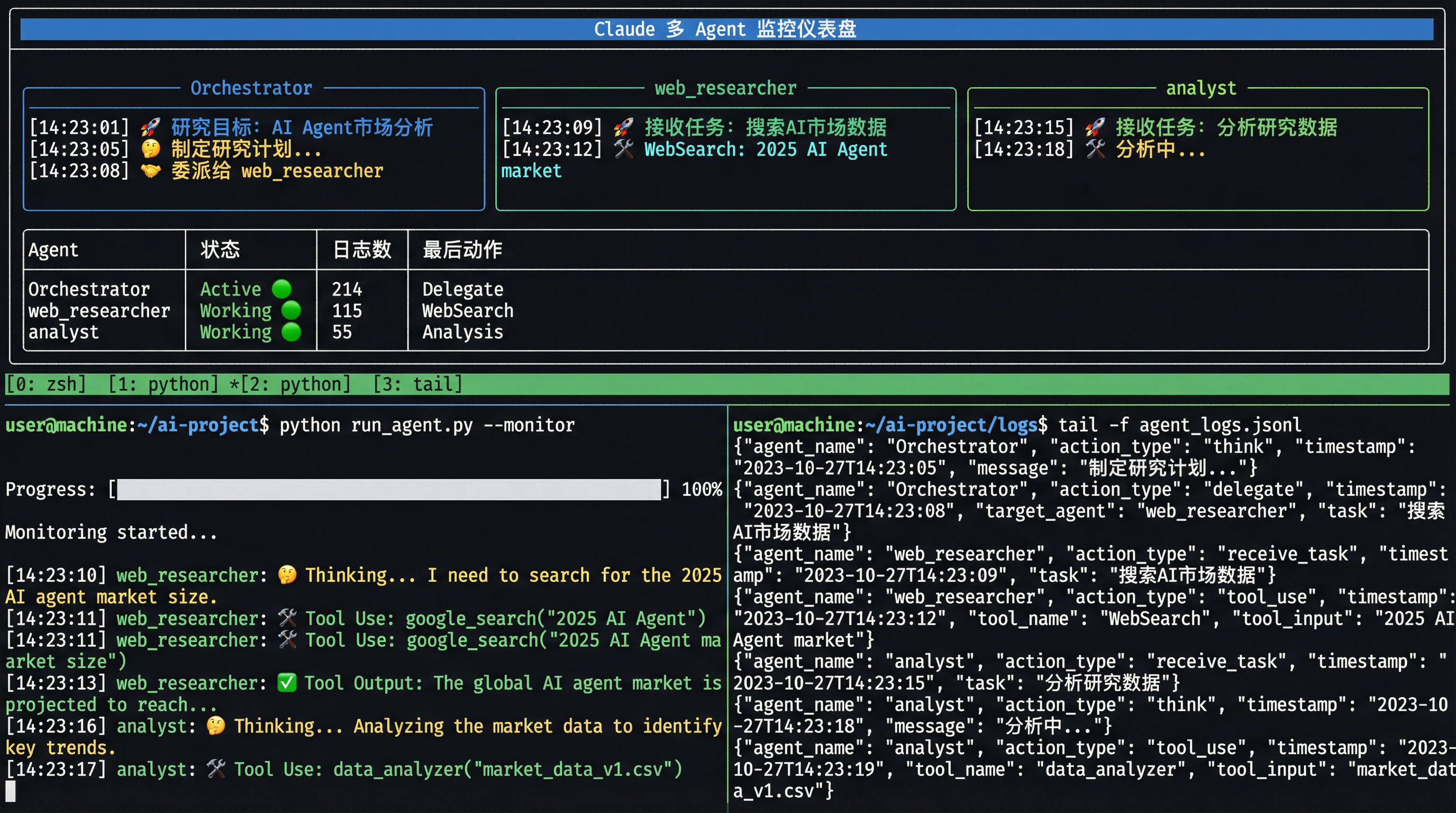Click the tools icon next to 分析中...

pyautogui.click(x=1095, y=149)
